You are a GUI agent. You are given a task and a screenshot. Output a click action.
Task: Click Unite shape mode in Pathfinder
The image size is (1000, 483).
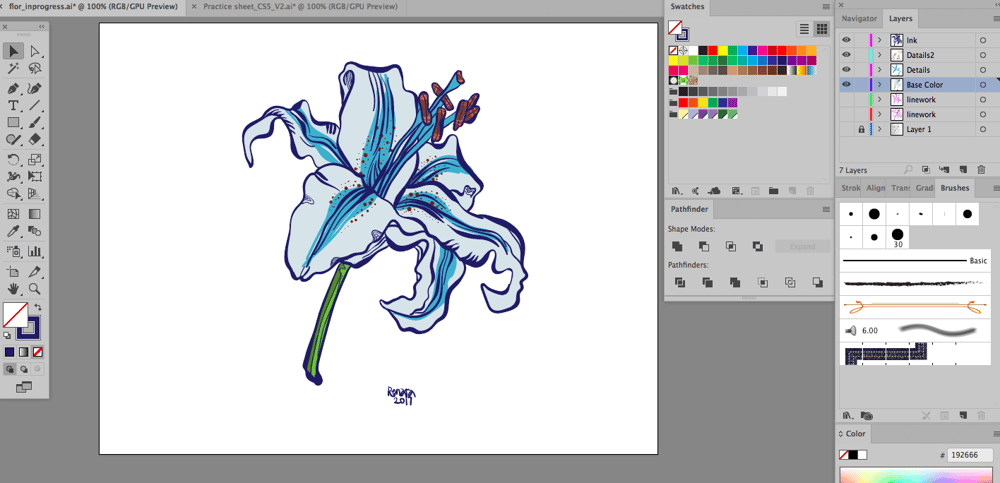click(677, 246)
